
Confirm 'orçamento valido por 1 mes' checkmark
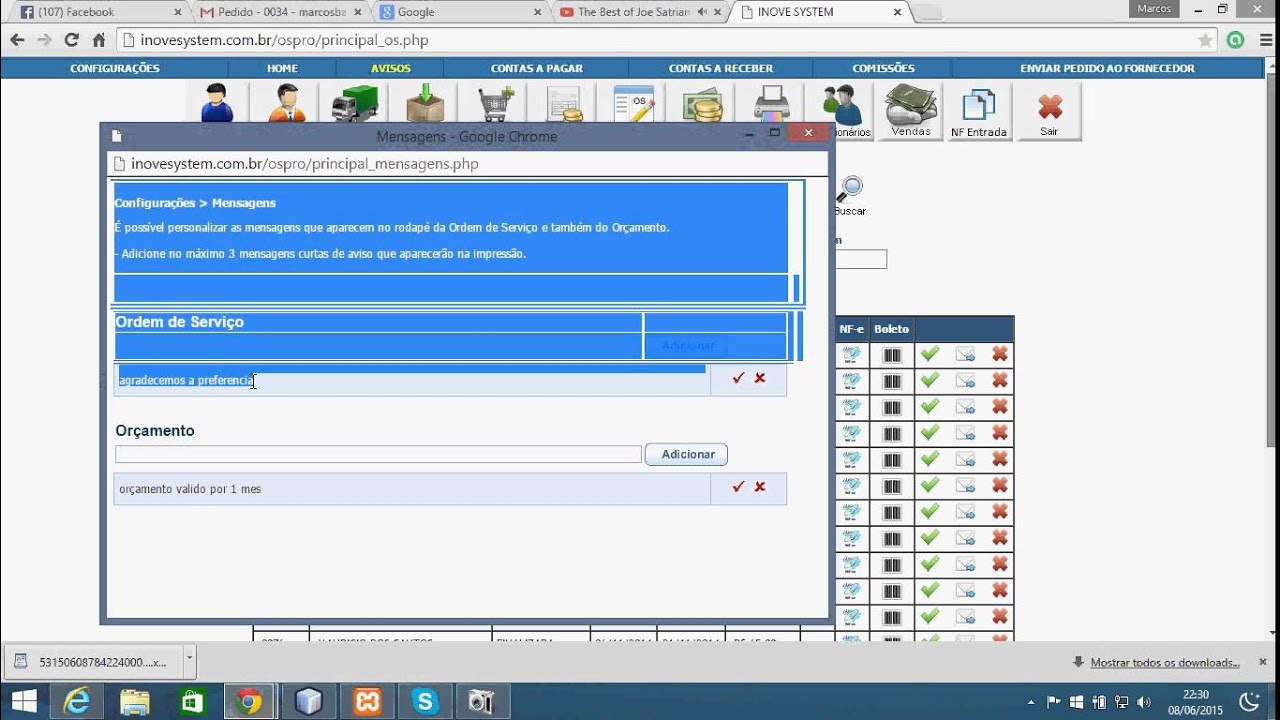[x=738, y=487]
